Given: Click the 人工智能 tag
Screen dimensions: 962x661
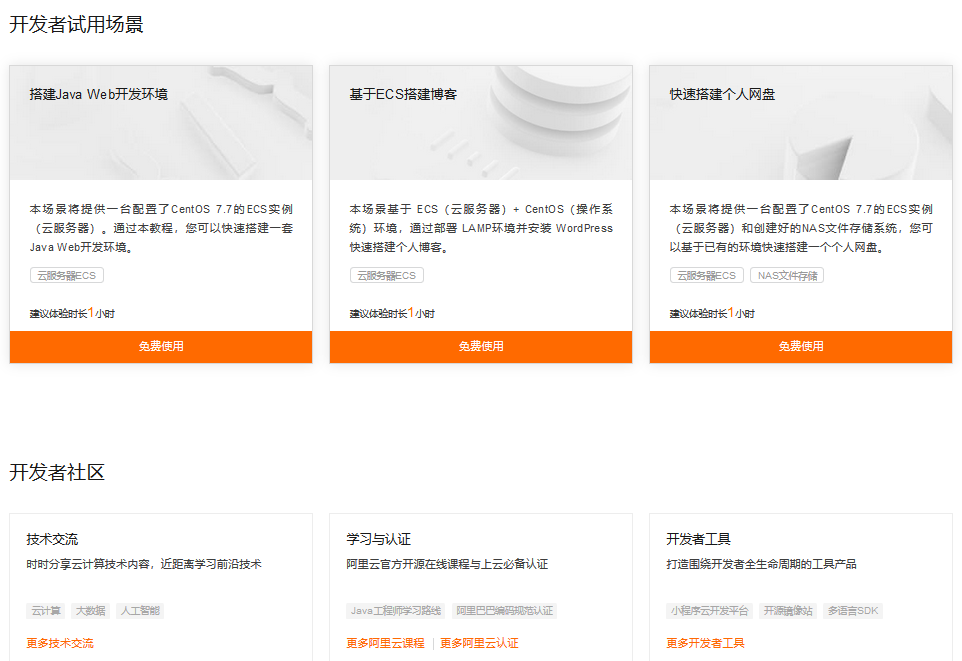Looking at the screenshot, I should 140,611.
